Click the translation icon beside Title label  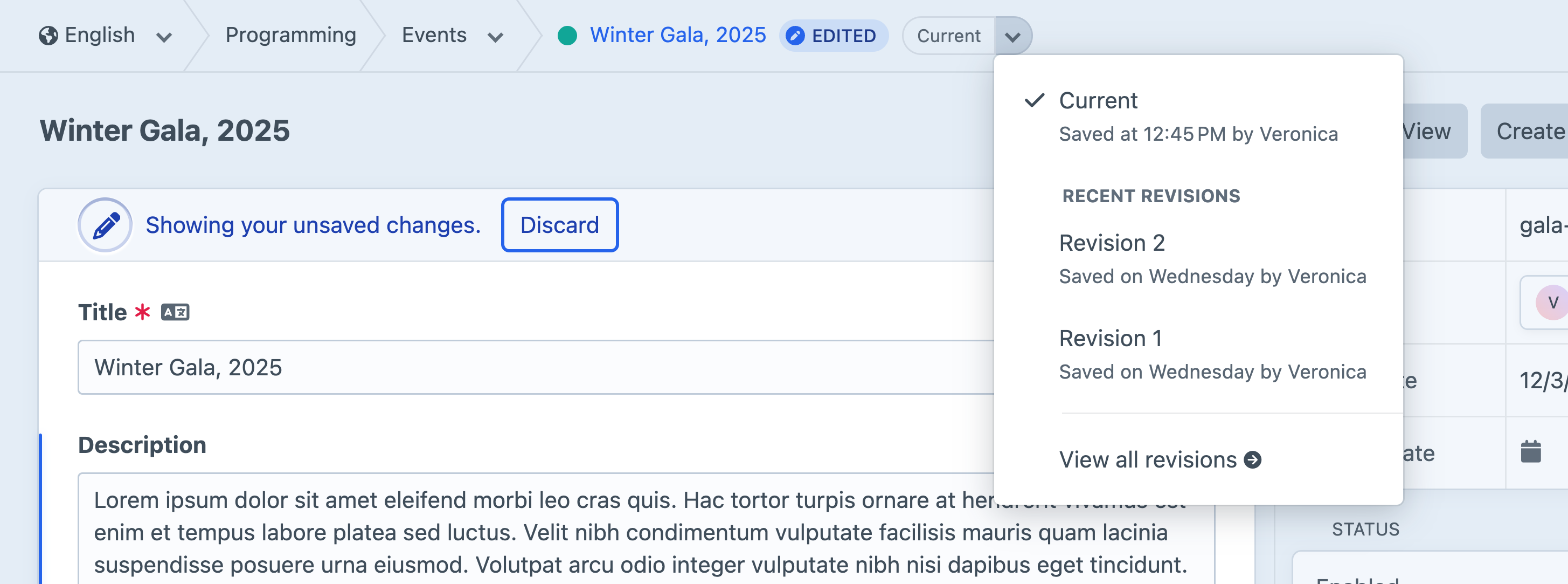[176, 312]
